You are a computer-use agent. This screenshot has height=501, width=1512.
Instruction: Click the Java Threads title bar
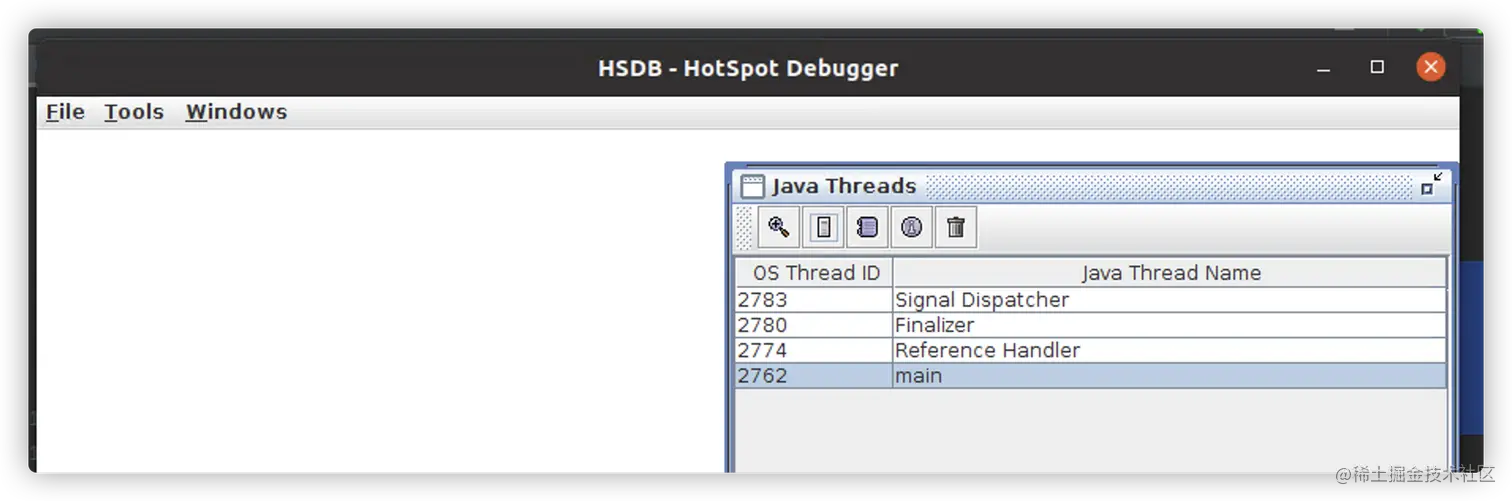point(1090,186)
